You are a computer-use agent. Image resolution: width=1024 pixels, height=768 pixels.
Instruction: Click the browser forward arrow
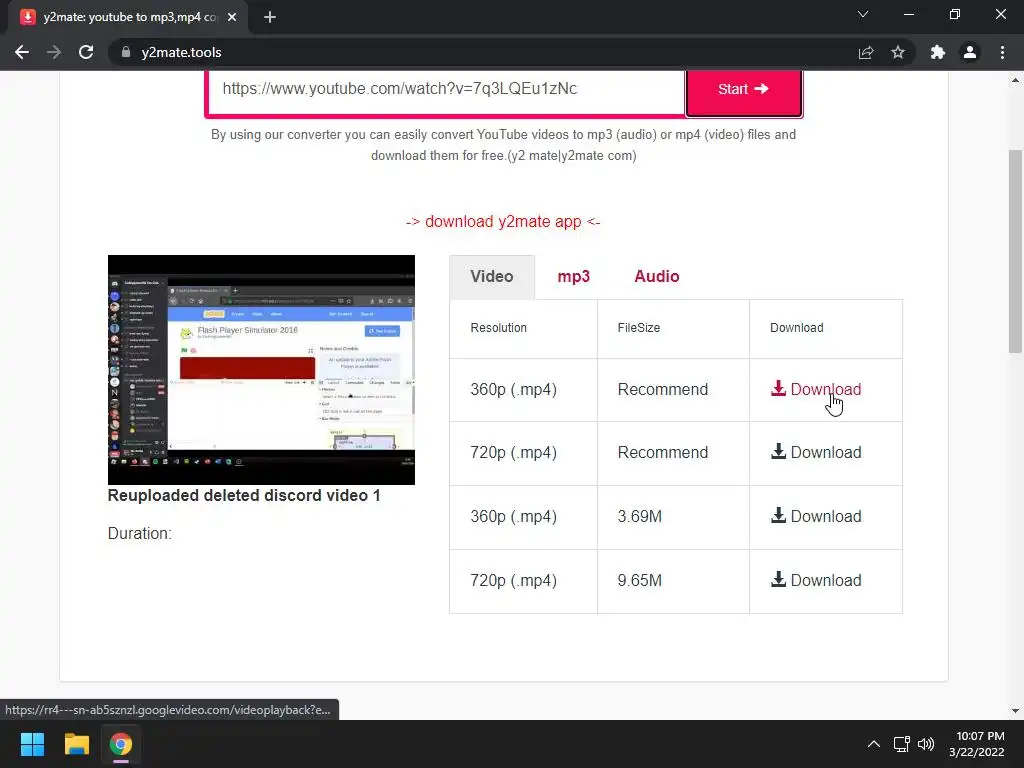pyautogui.click(x=54, y=52)
